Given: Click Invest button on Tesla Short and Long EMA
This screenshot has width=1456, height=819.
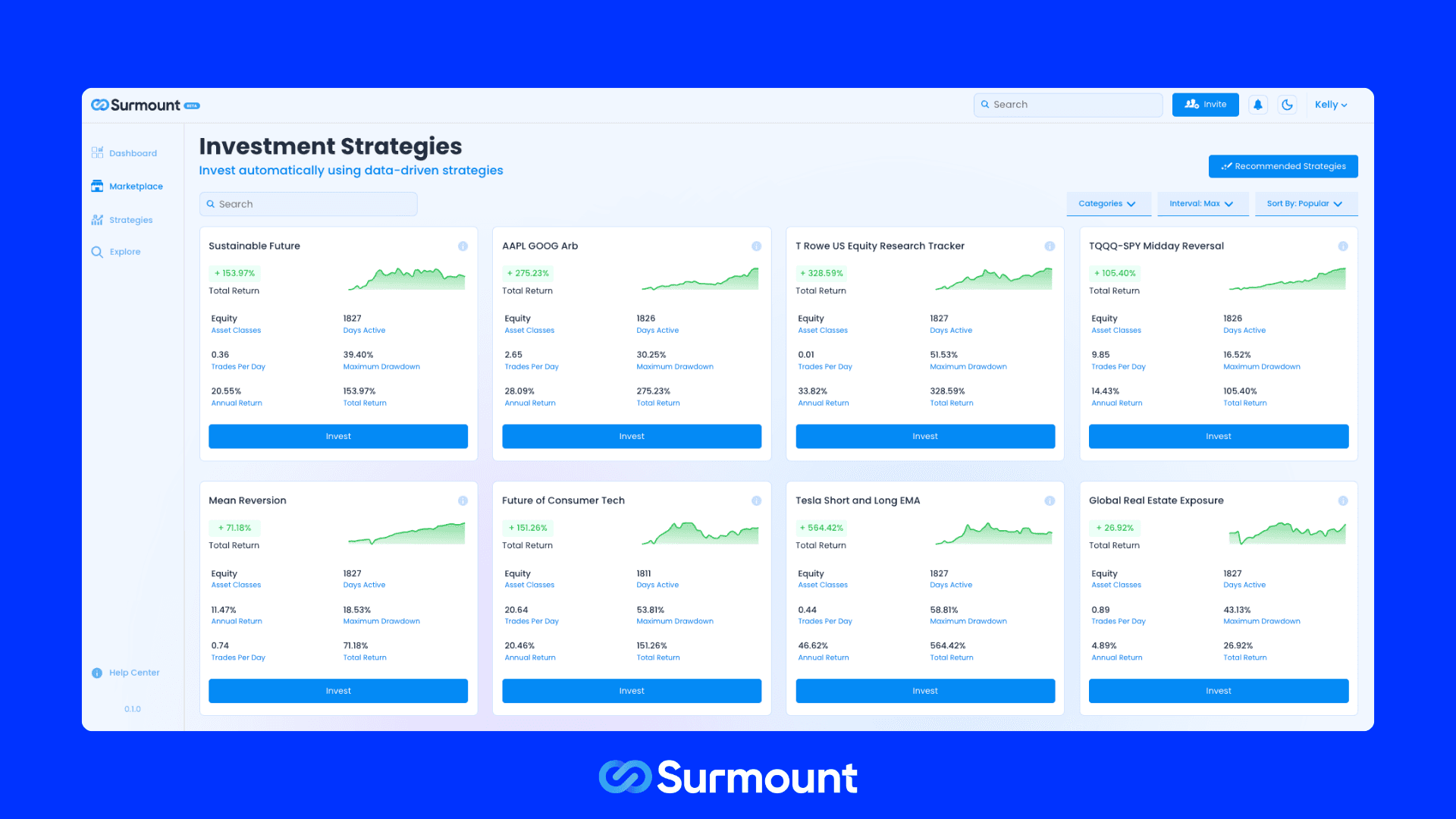Looking at the screenshot, I should click(x=925, y=690).
